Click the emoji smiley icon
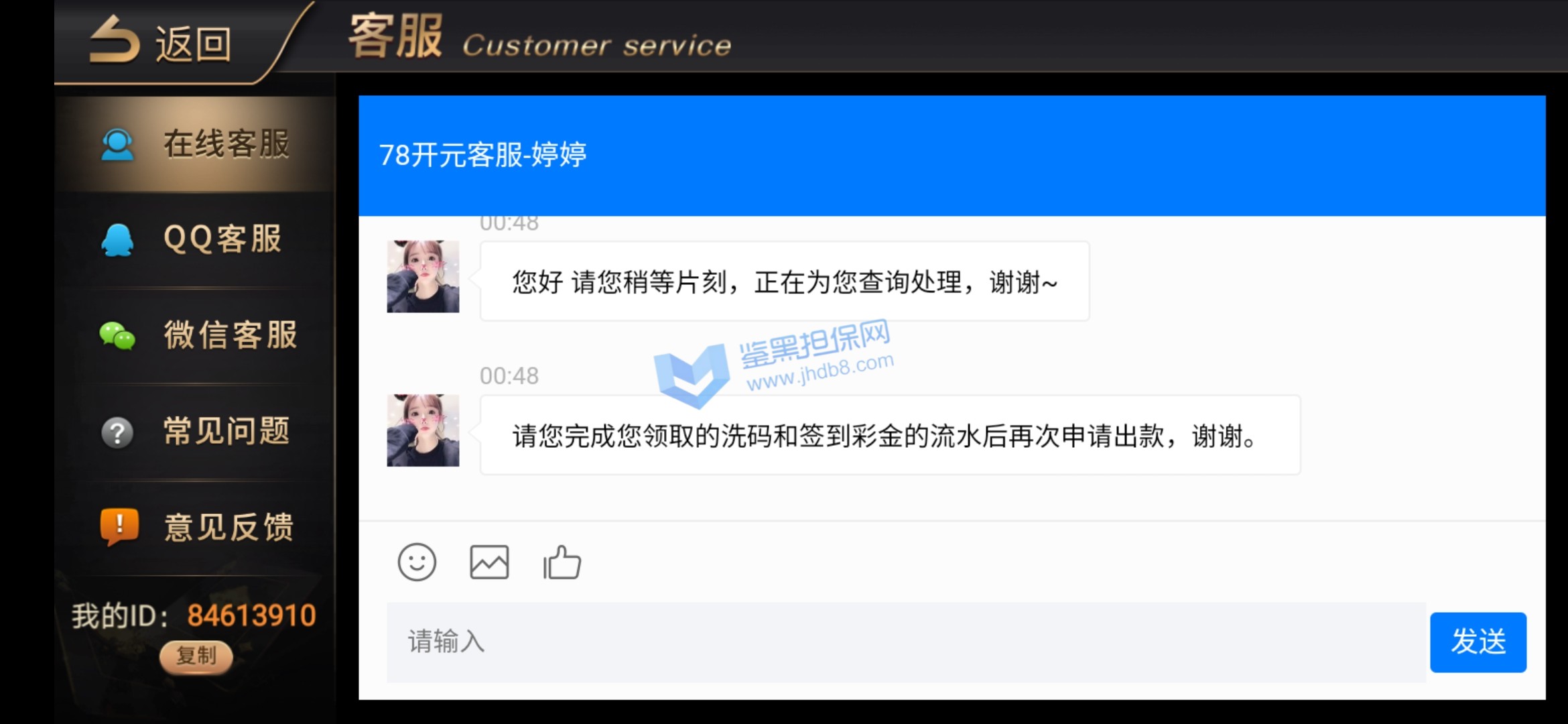The image size is (1568, 724). pos(417,562)
